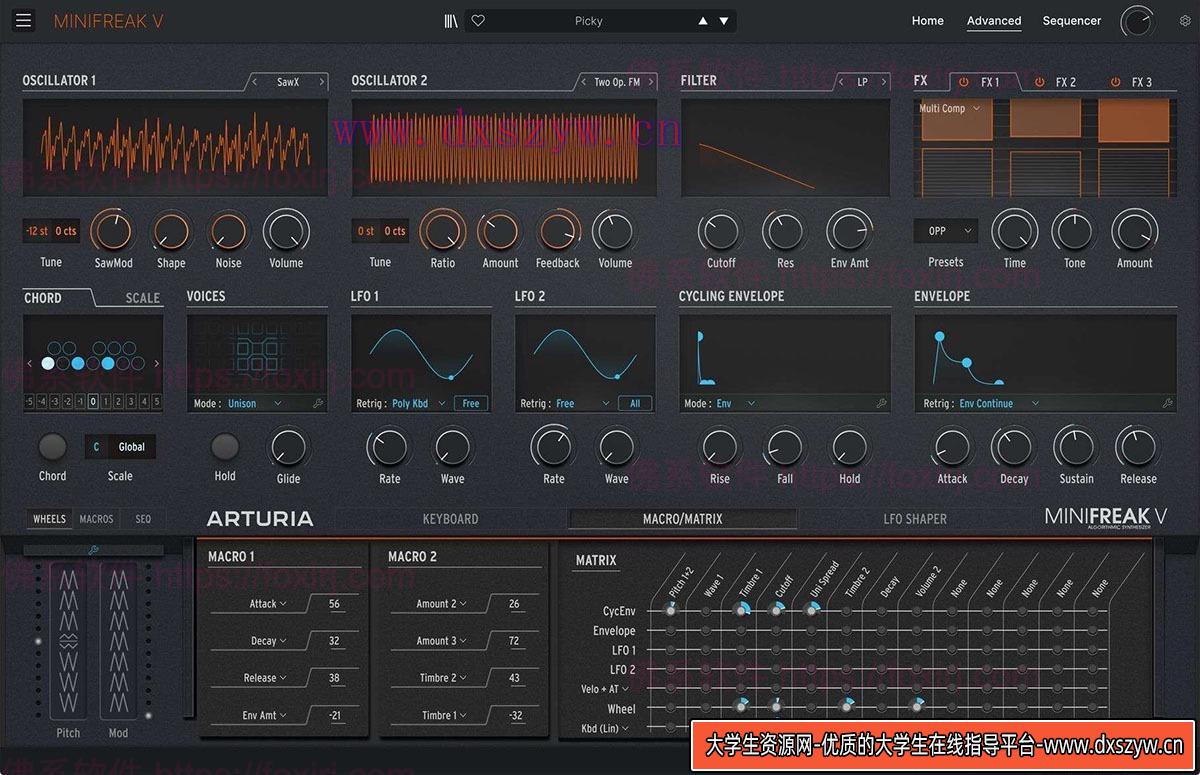Select previous filter type arrow
The height and width of the screenshot is (775, 1200).
pos(841,82)
